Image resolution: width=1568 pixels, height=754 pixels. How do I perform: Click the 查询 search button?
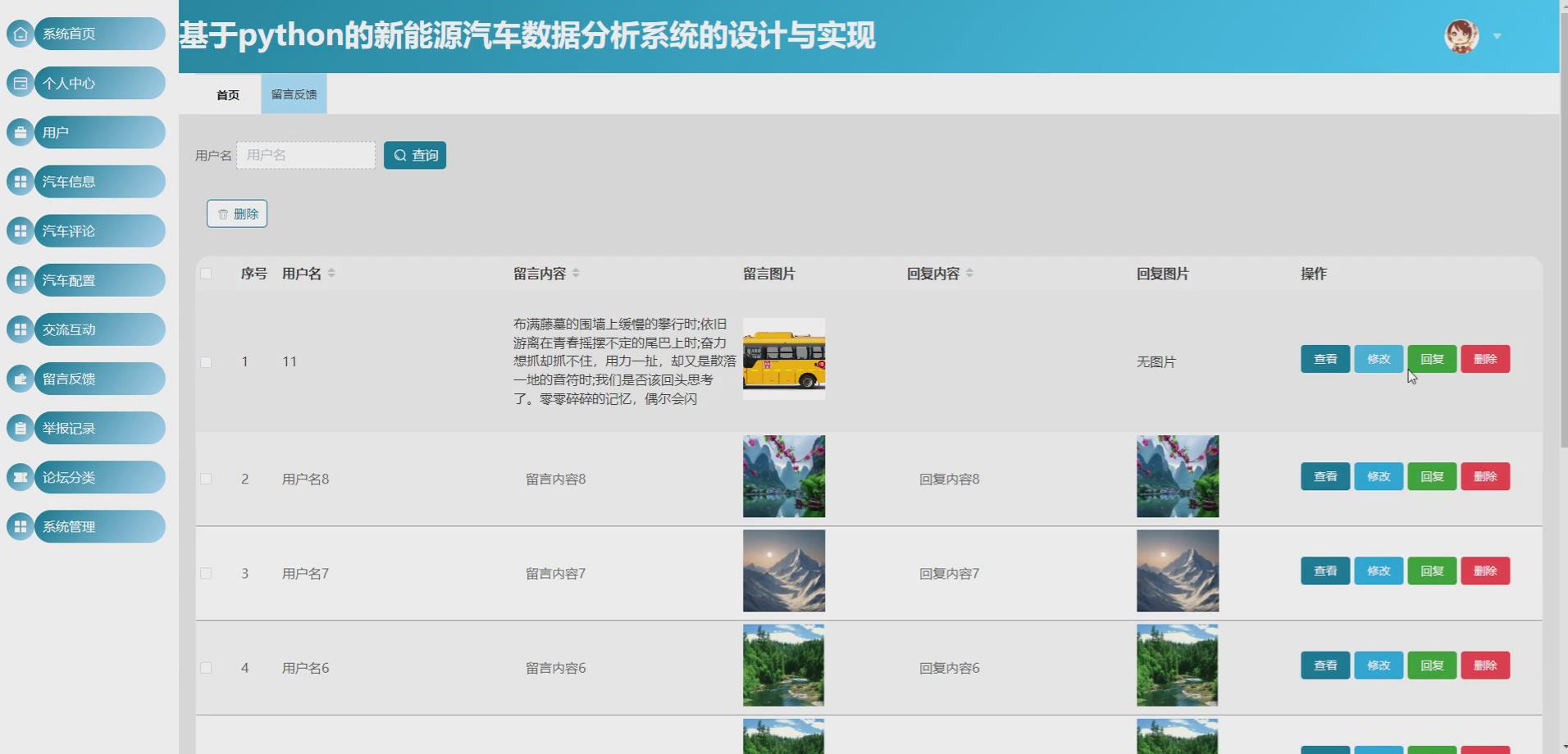pos(415,154)
